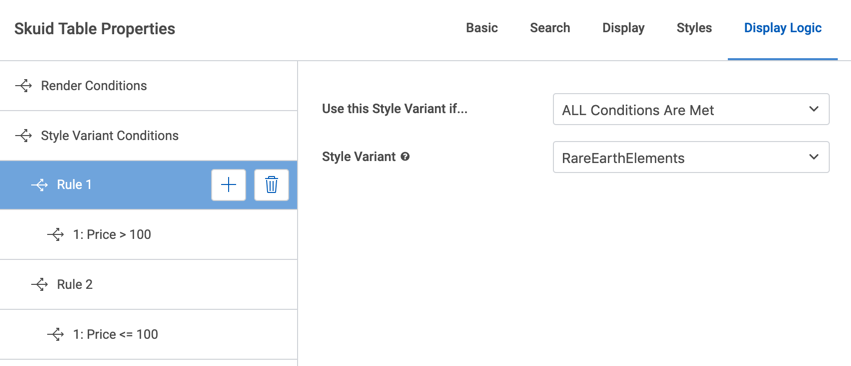Switch to the Basic tab
851x366 pixels.
(482, 28)
